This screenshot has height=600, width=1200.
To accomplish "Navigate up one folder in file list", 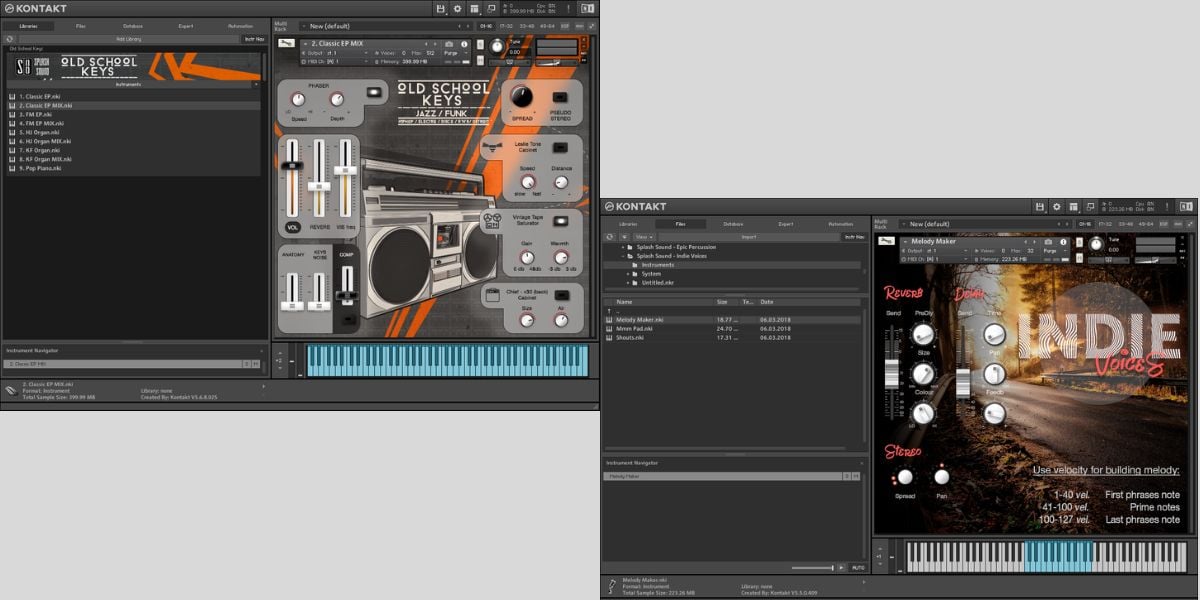I will click(x=610, y=310).
